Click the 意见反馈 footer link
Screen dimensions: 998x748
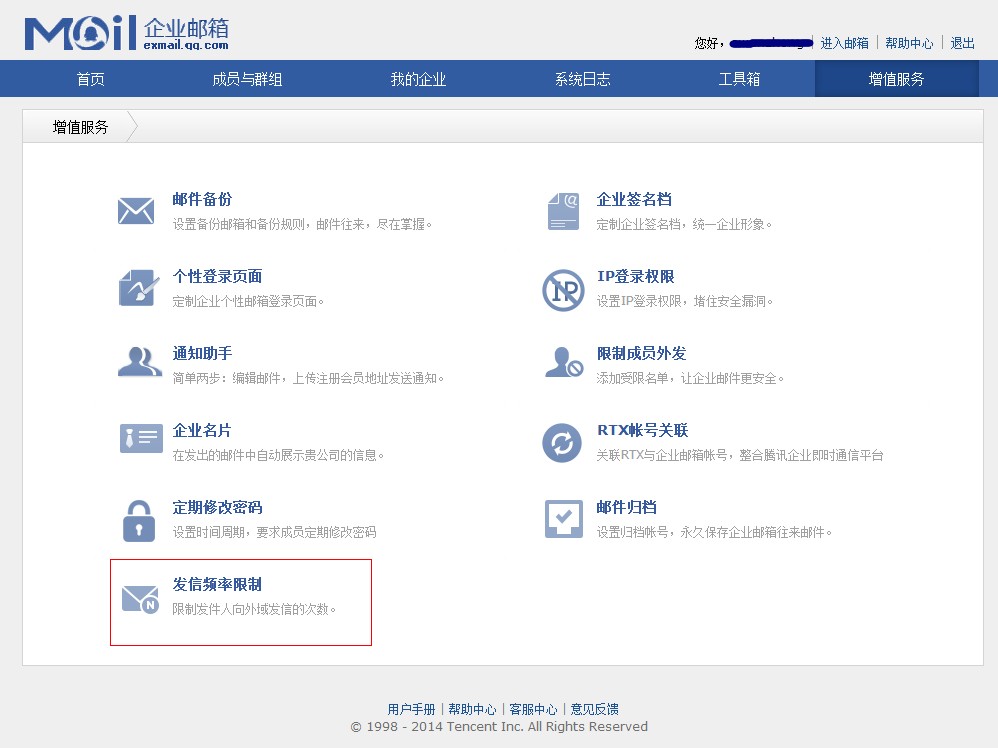(x=594, y=709)
